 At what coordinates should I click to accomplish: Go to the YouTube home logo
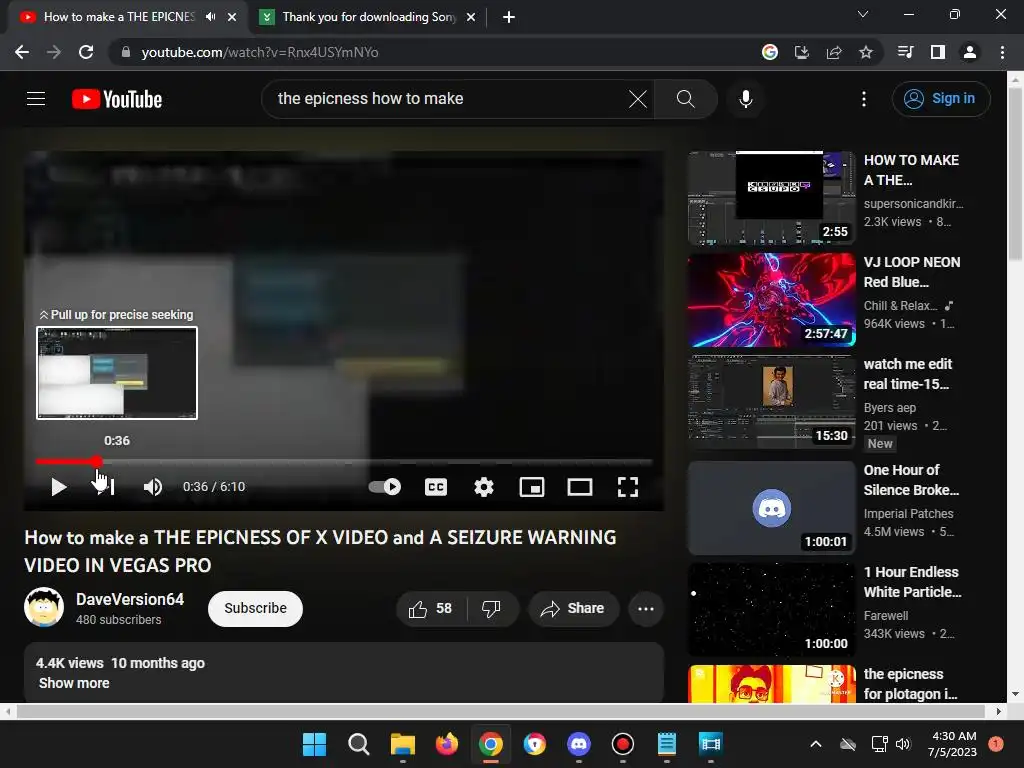[117, 99]
